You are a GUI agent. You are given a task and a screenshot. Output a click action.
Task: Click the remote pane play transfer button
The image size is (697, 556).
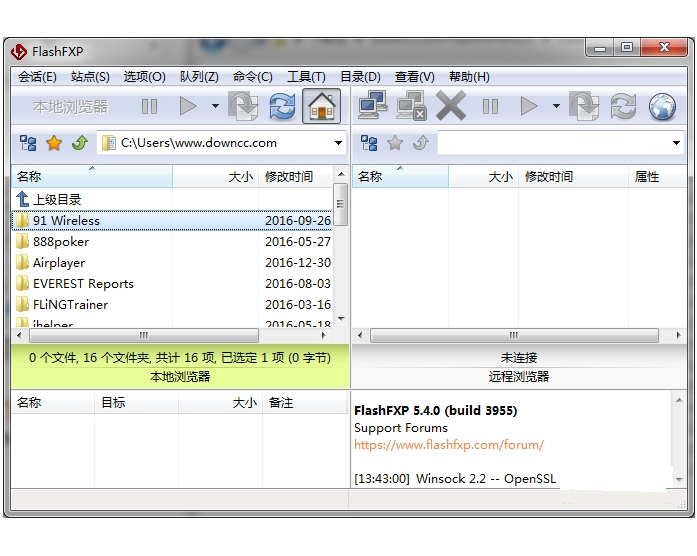click(529, 106)
